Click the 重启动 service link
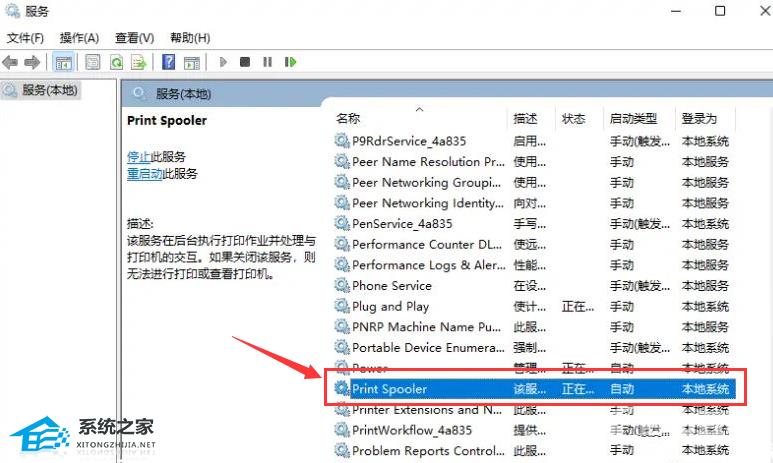Screen dimensions: 773x463 point(144,174)
